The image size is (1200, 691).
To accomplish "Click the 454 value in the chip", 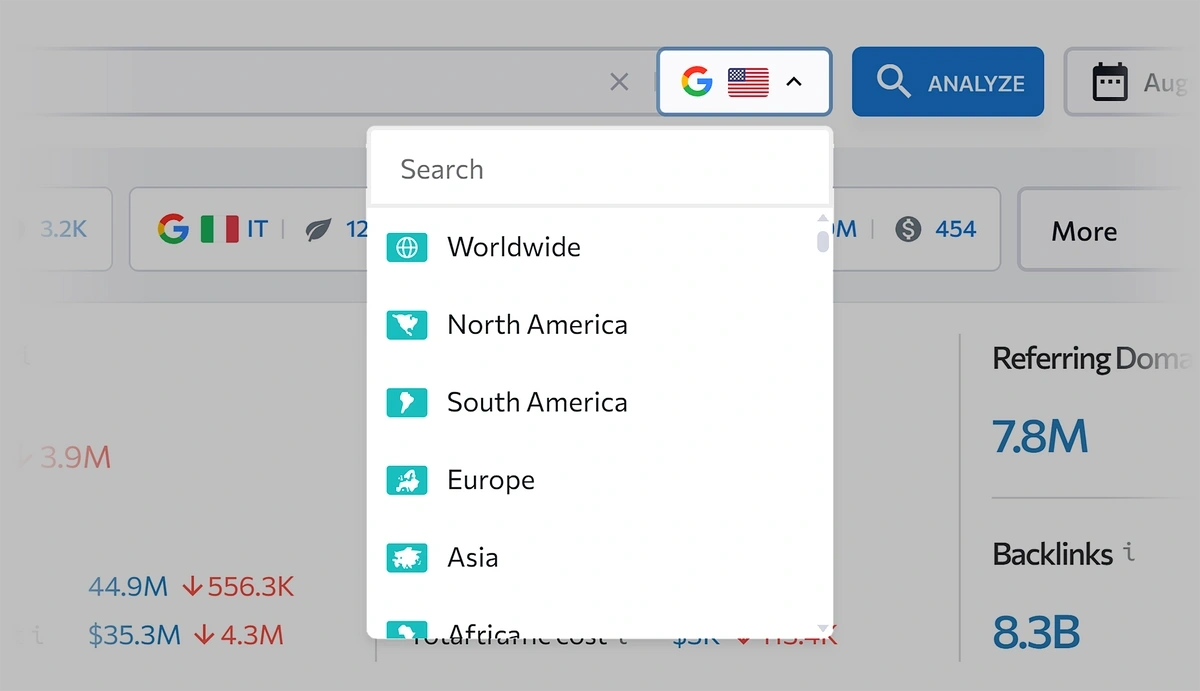I will [955, 230].
